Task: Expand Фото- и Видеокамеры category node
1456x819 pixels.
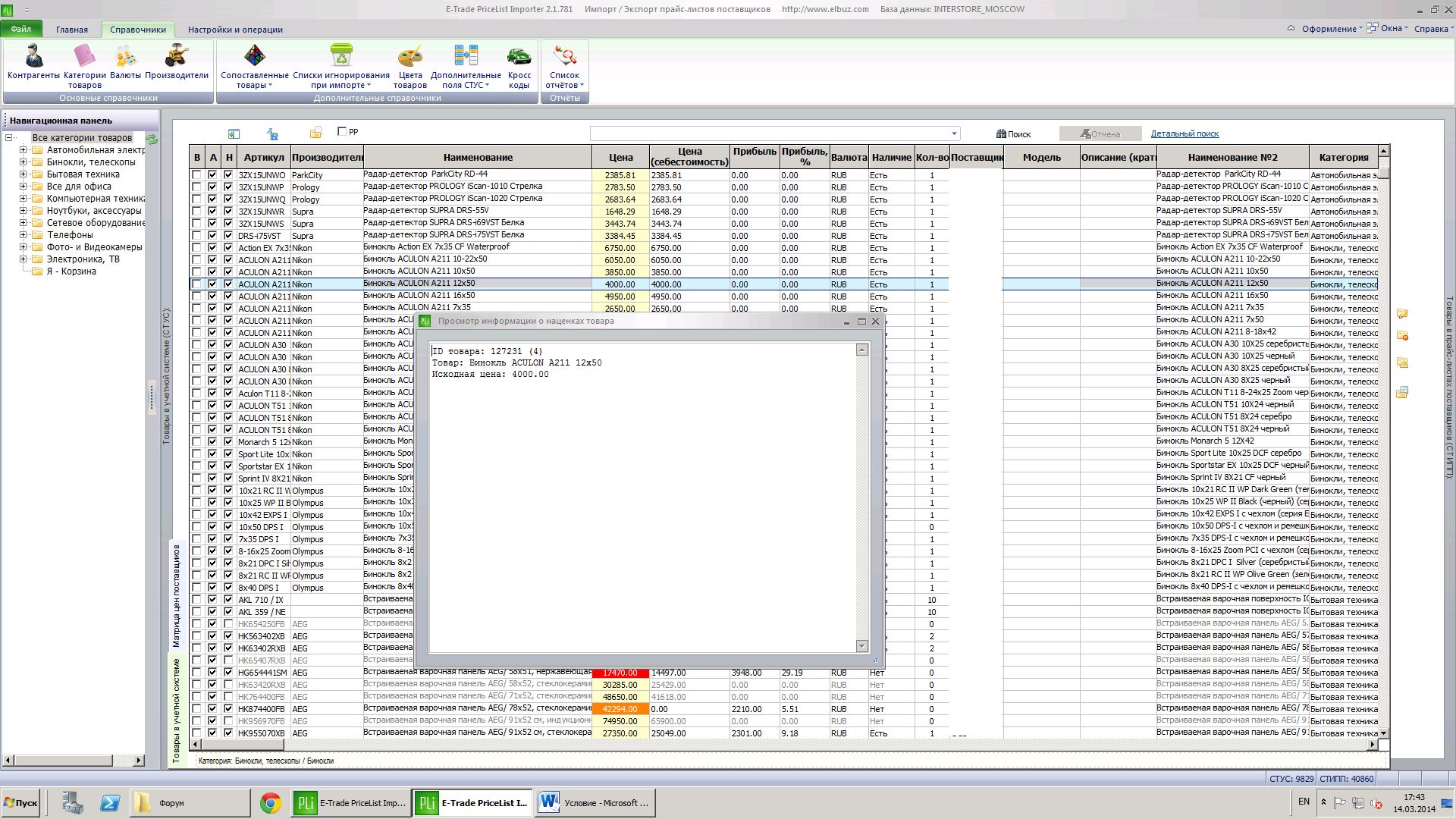Action: 23,247
